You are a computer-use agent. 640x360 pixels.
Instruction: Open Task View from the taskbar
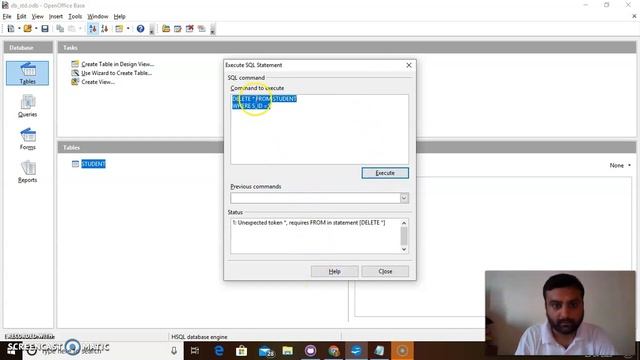195,351
